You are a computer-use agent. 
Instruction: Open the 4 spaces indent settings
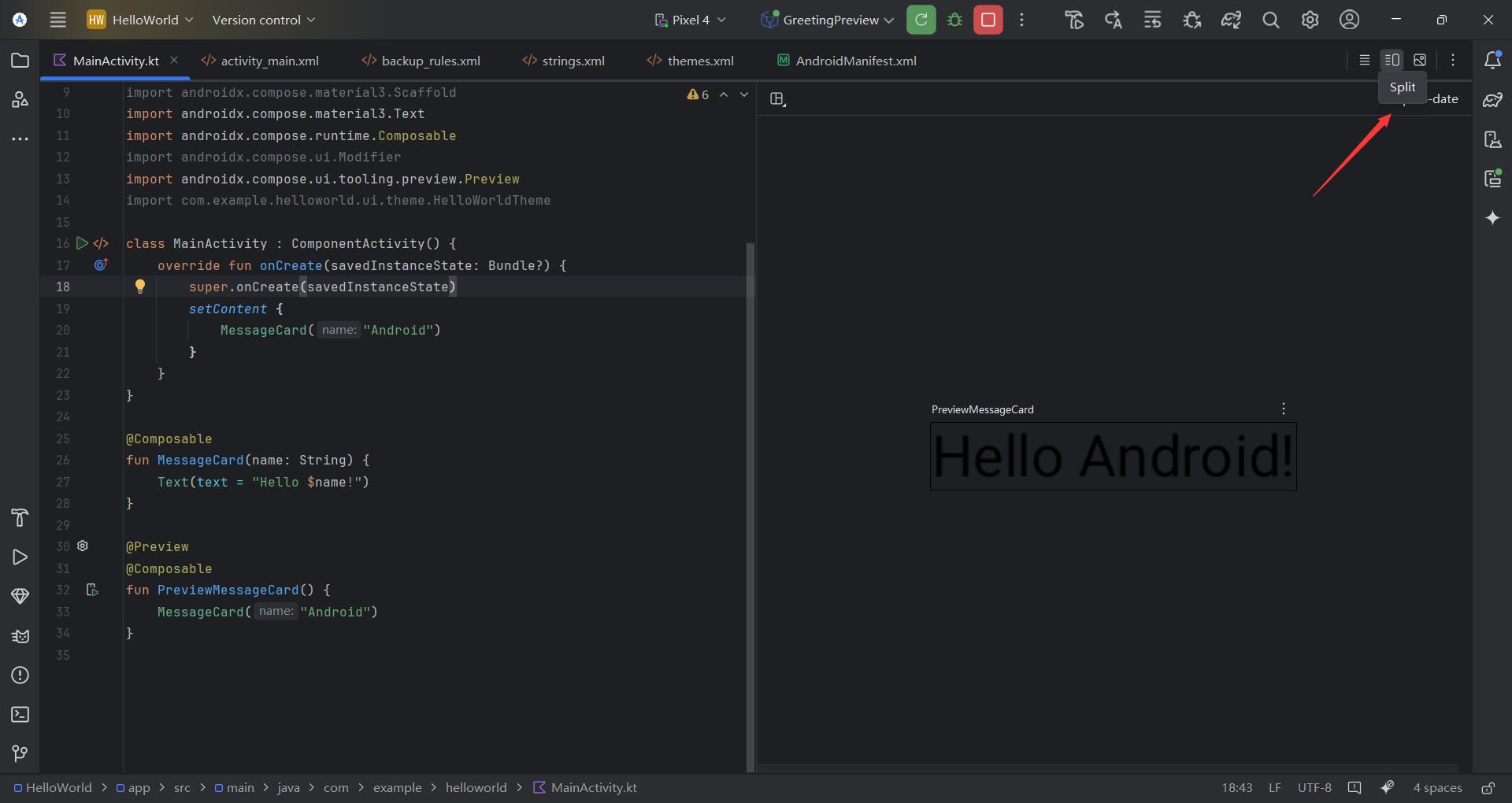click(1437, 787)
